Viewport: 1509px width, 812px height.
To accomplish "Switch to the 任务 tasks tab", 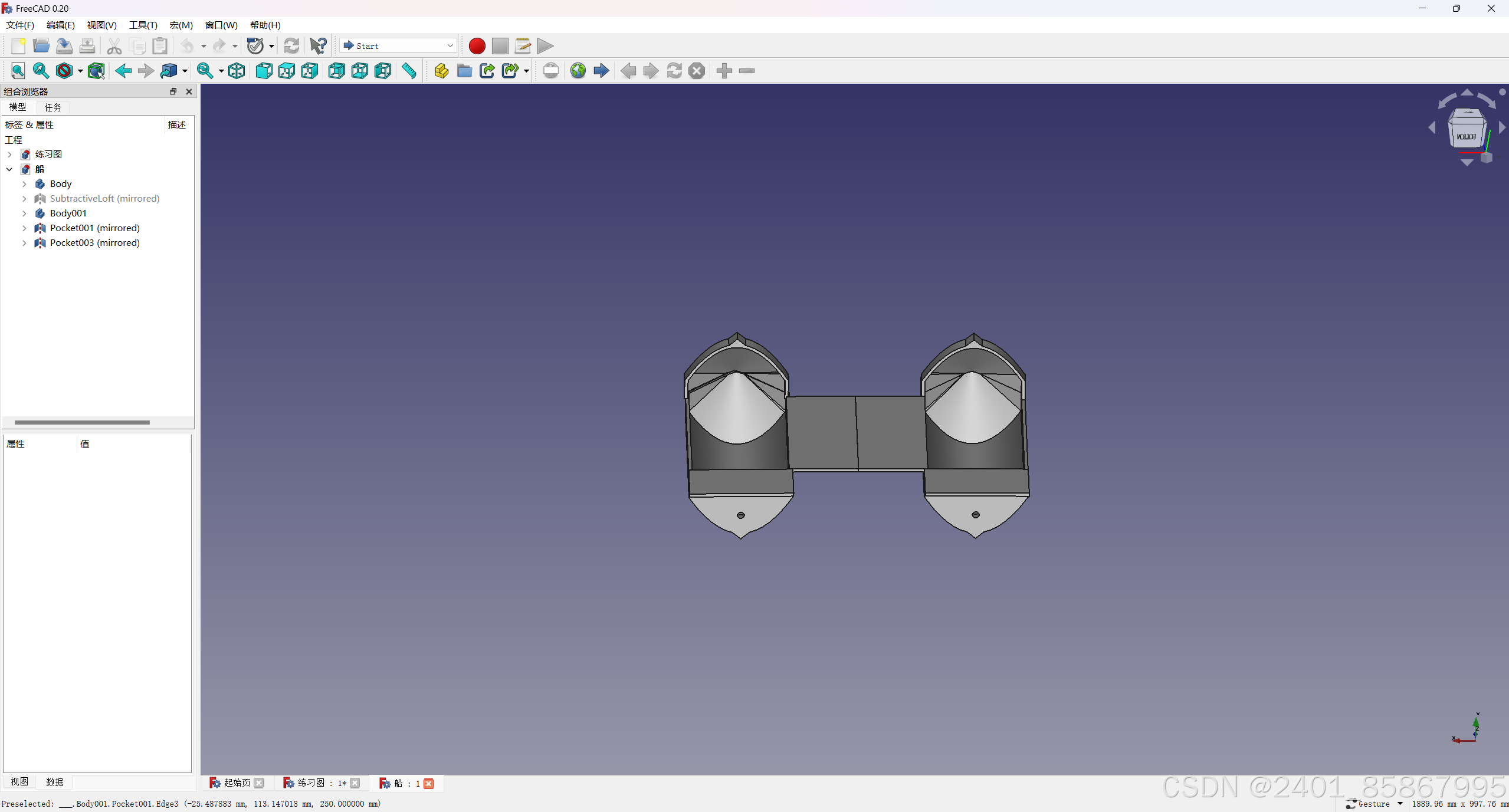I will coord(53,107).
